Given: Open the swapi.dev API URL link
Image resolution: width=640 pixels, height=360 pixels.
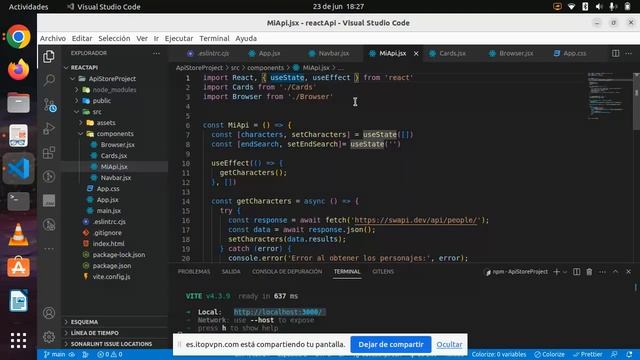Looking at the screenshot, I should coord(416,220).
